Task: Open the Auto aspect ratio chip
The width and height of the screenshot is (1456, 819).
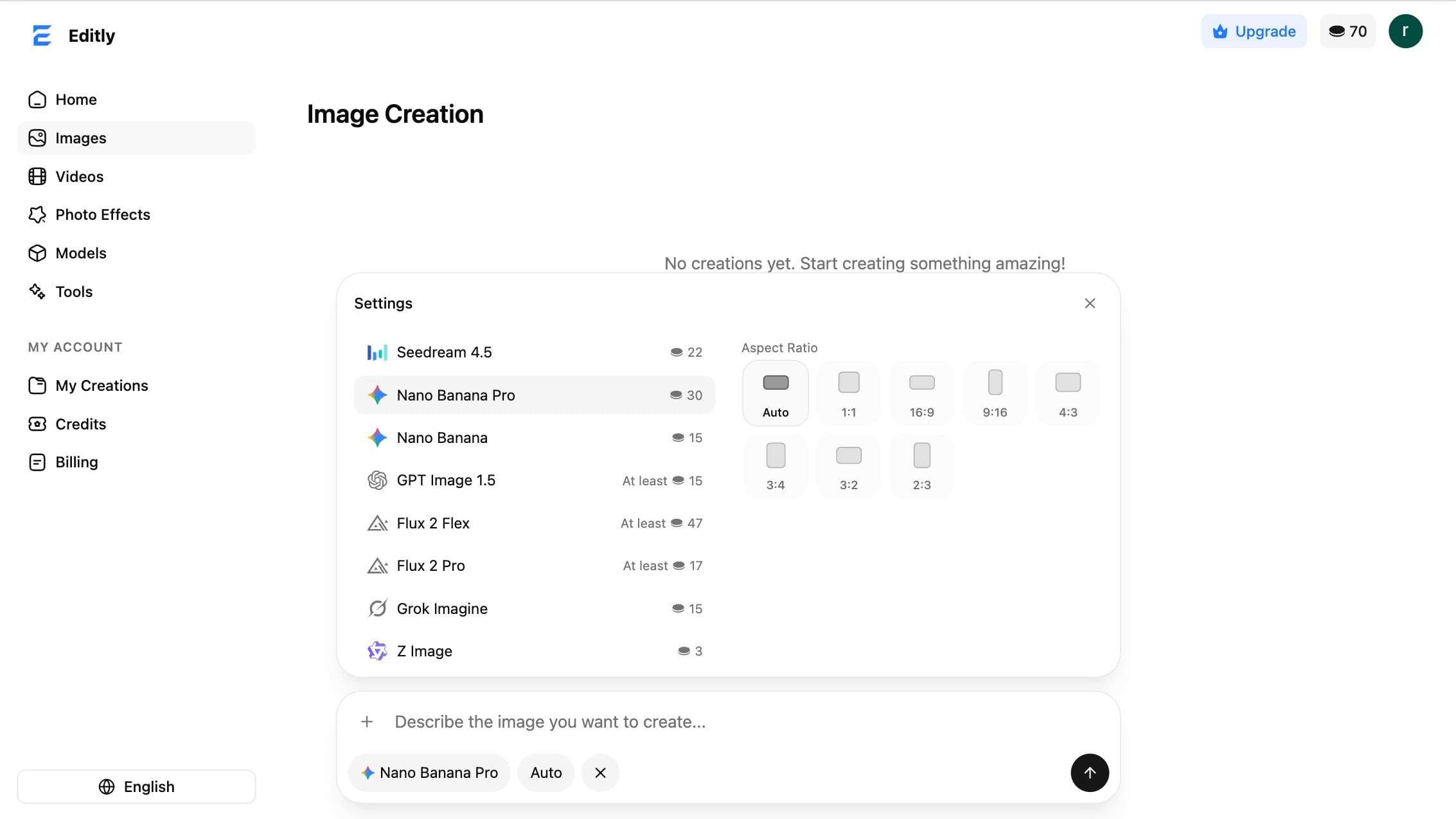Action: (546, 773)
